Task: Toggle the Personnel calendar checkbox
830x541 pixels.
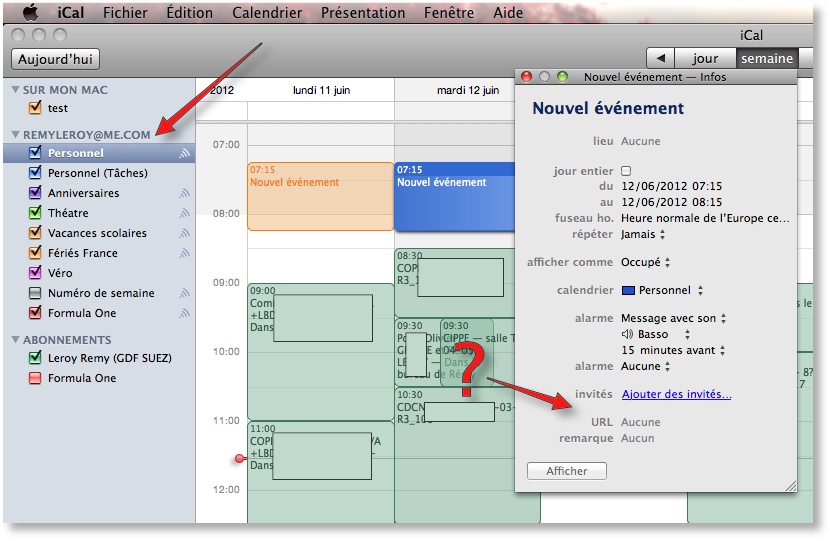Action: click(x=35, y=153)
